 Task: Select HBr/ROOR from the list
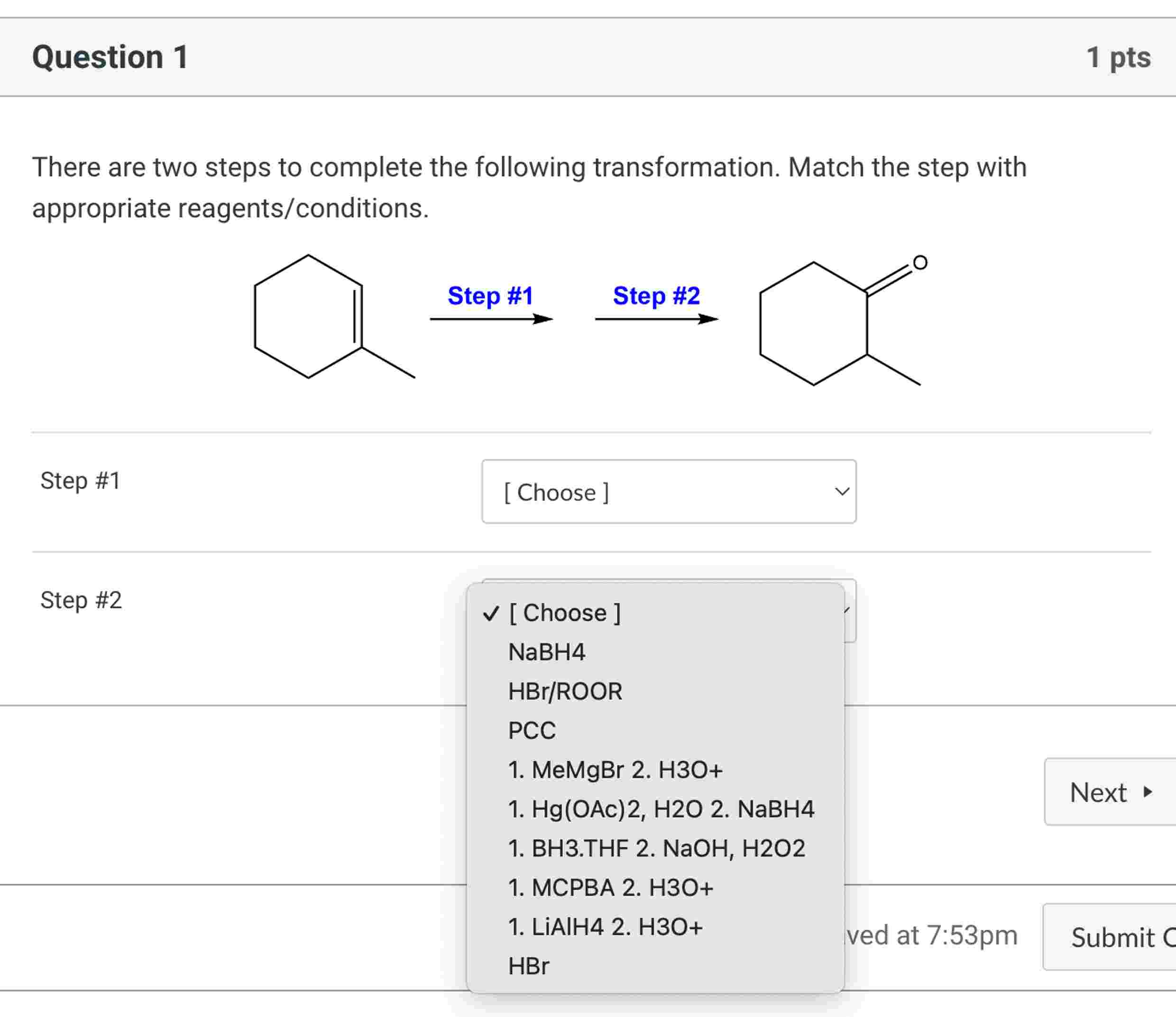coord(565,691)
